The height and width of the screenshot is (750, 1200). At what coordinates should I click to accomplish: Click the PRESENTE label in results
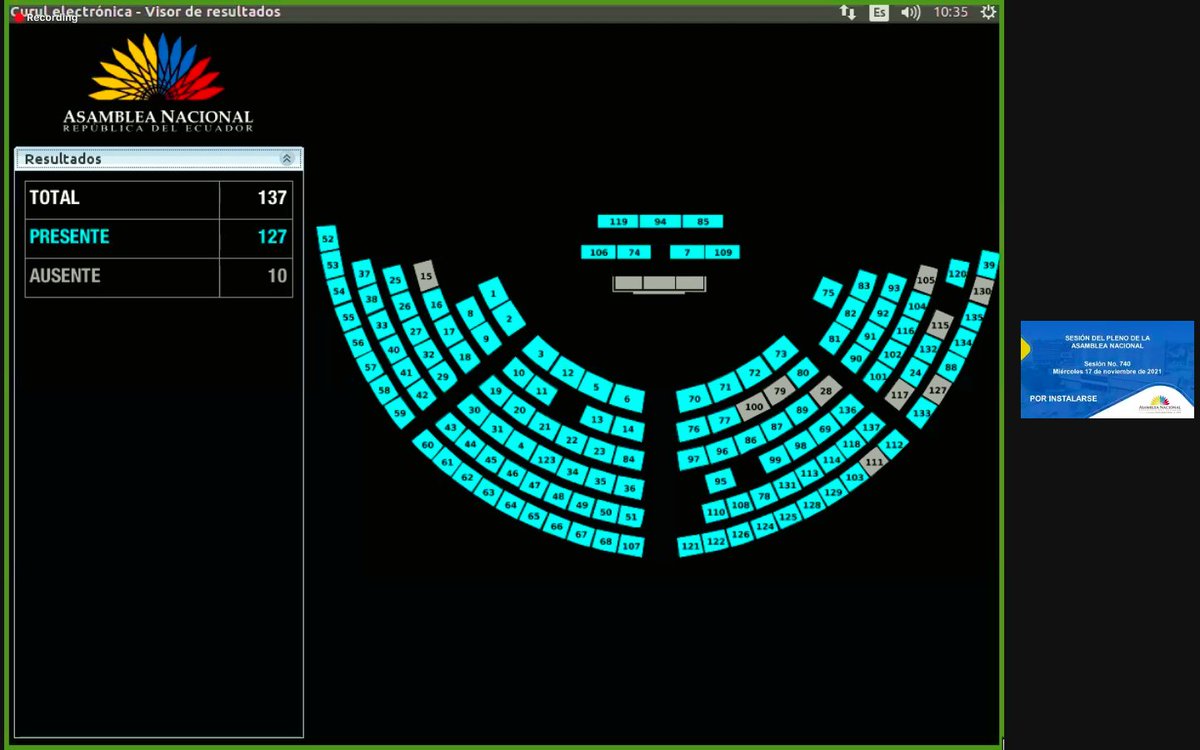pos(69,237)
